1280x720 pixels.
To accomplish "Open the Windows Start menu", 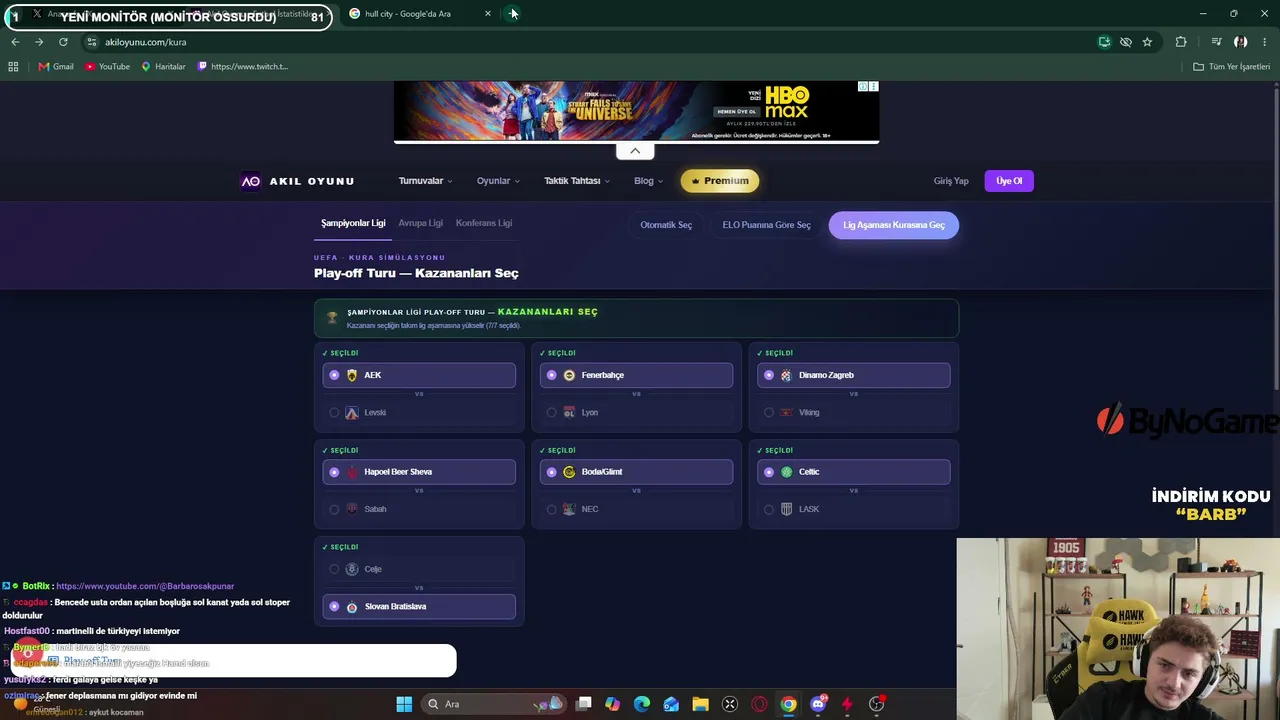I will click(x=404, y=704).
